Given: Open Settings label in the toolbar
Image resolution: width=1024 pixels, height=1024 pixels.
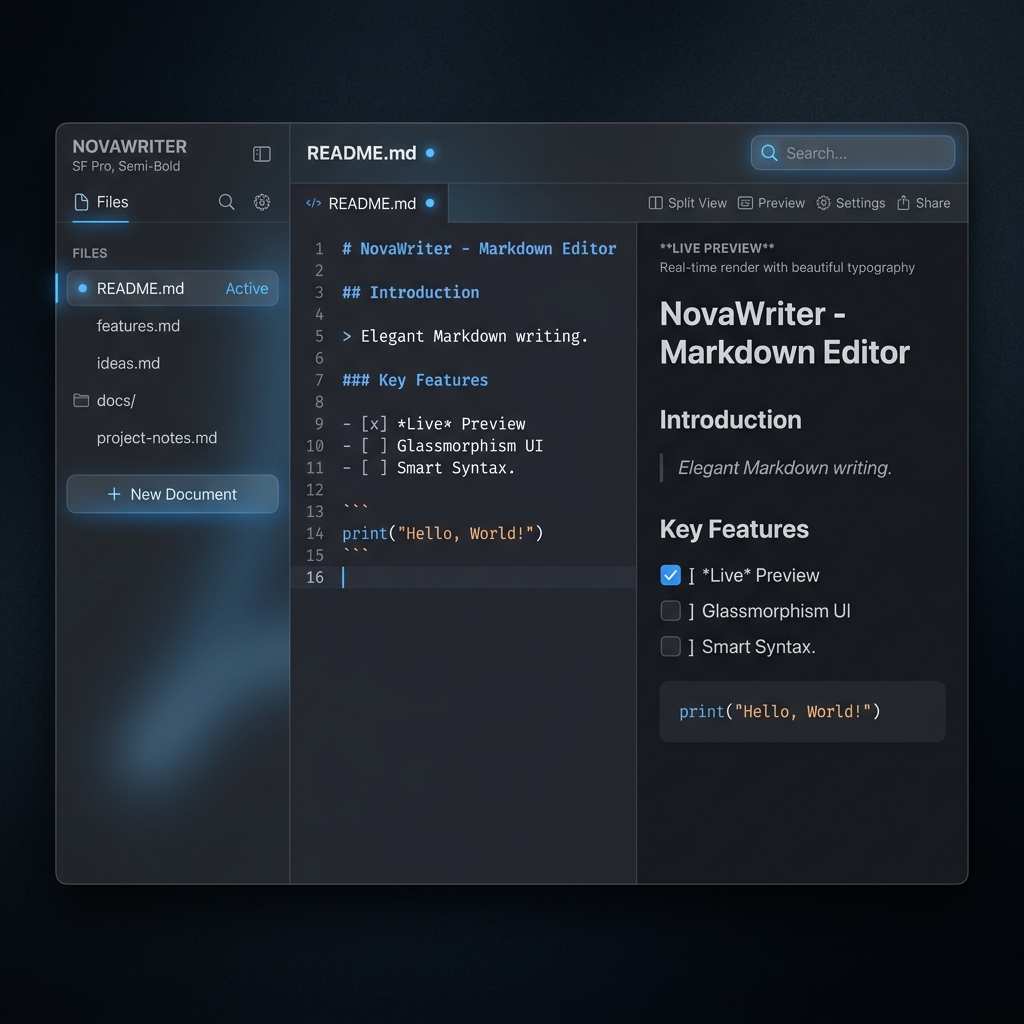Looking at the screenshot, I should [x=860, y=203].
